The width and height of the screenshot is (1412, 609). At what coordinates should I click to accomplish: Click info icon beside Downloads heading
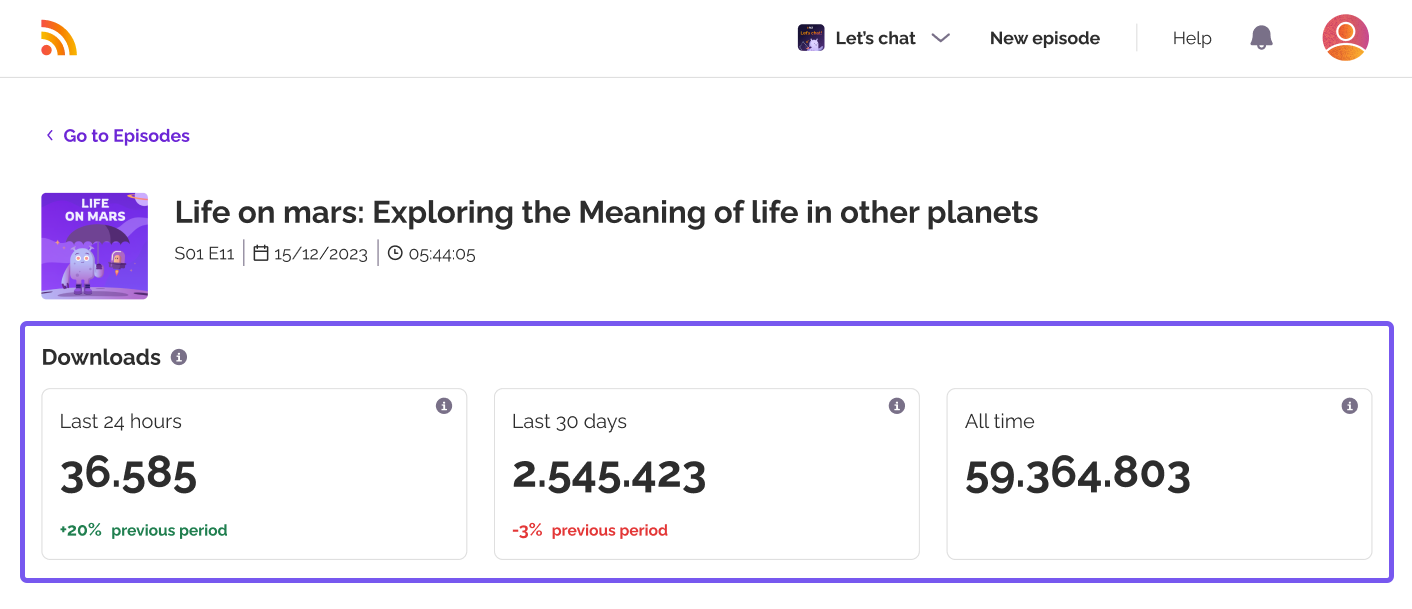[179, 357]
